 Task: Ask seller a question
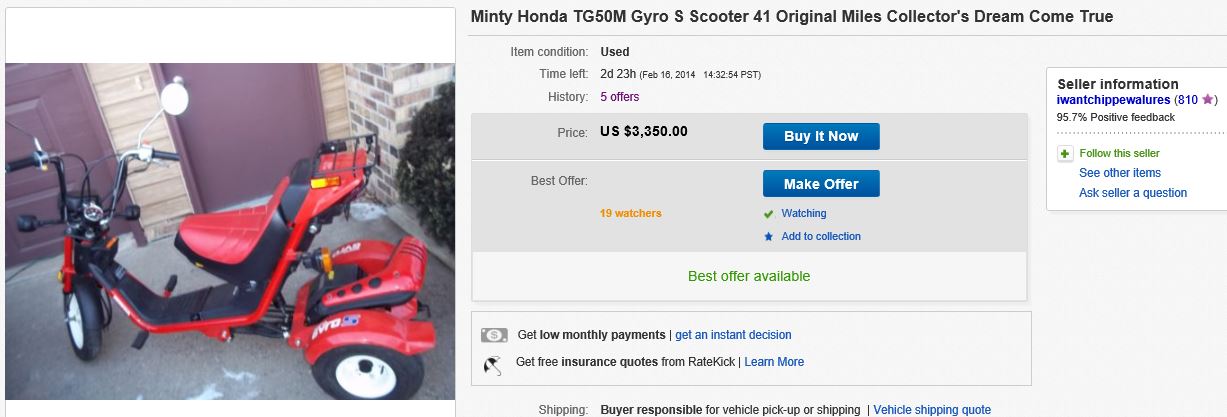coord(1132,193)
